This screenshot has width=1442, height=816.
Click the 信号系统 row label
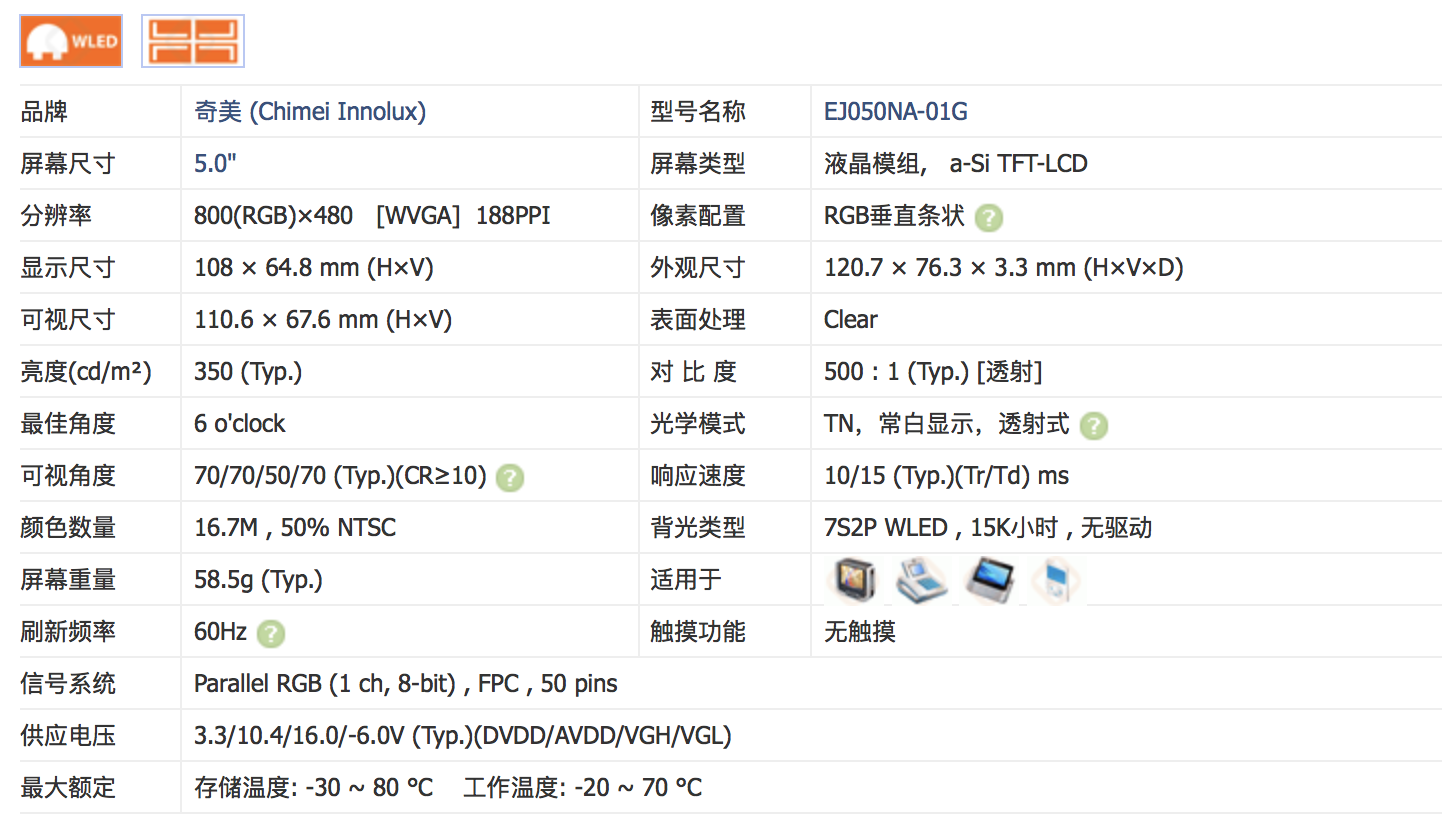coord(68,683)
